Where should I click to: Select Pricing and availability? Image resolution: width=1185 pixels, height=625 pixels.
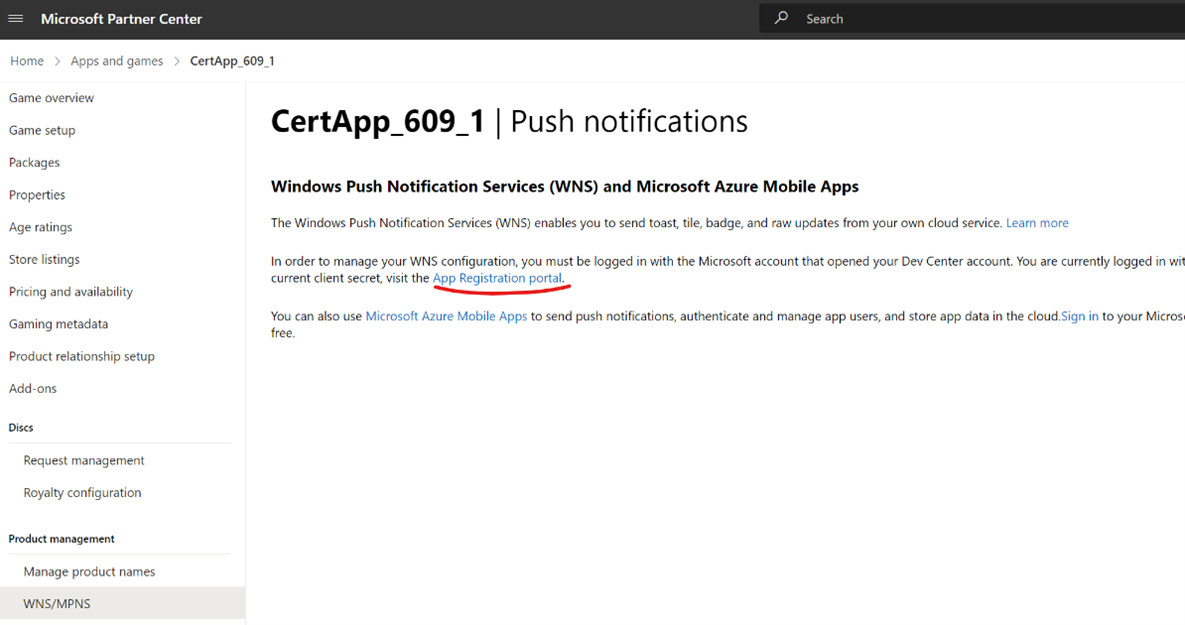(x=70, y=292)
